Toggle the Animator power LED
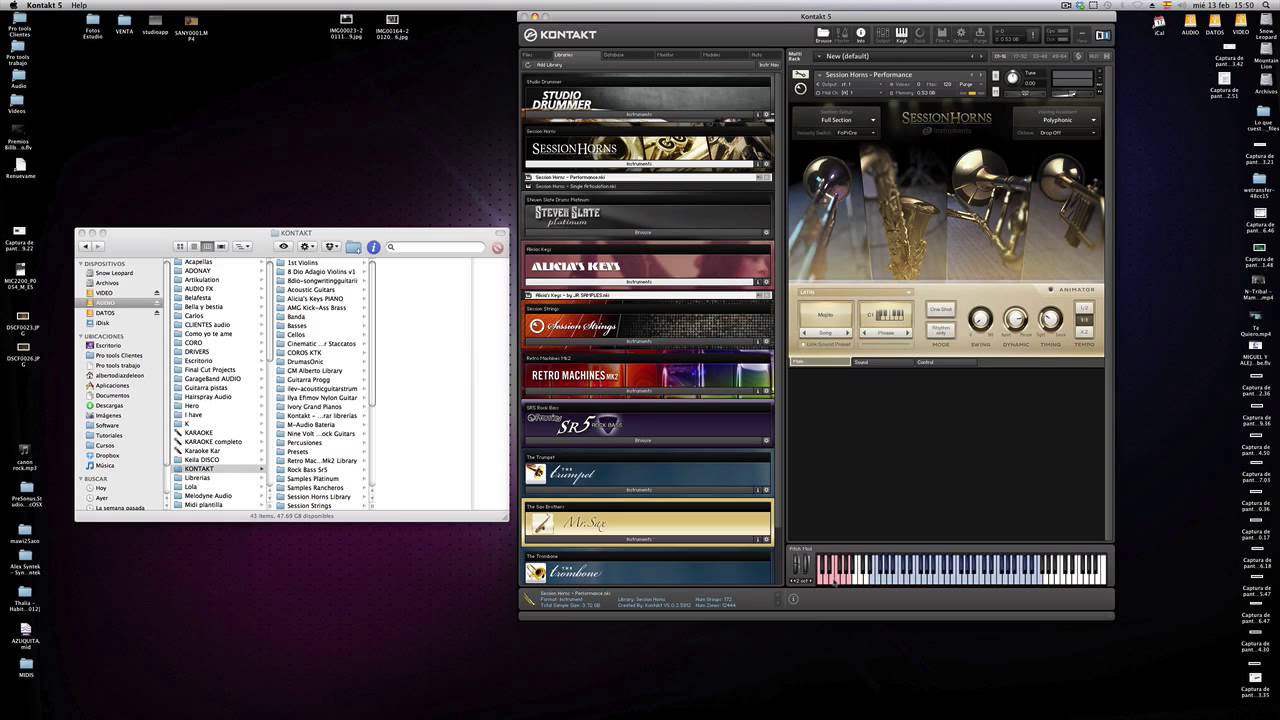The width and height of the screenshot is (1280, 720). 1051,290
